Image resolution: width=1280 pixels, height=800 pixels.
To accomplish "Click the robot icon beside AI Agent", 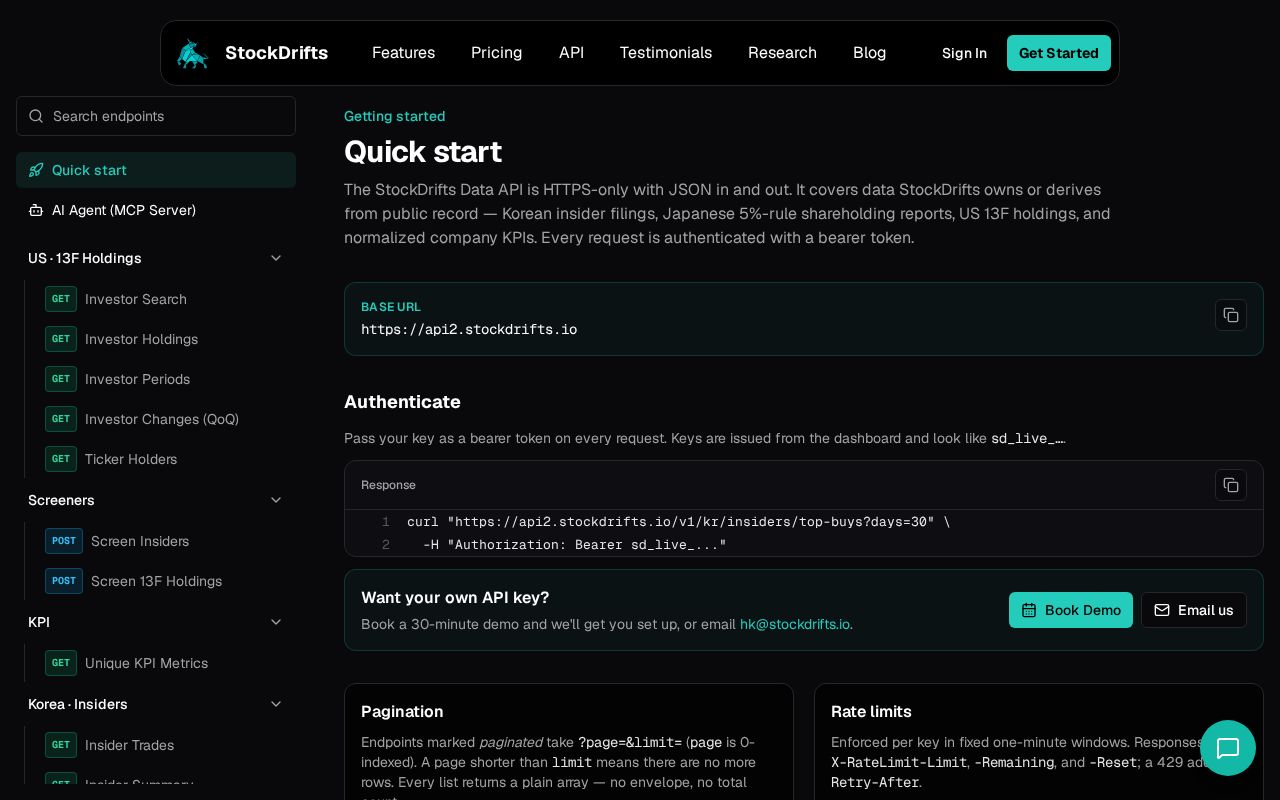I will pos(36,210).
